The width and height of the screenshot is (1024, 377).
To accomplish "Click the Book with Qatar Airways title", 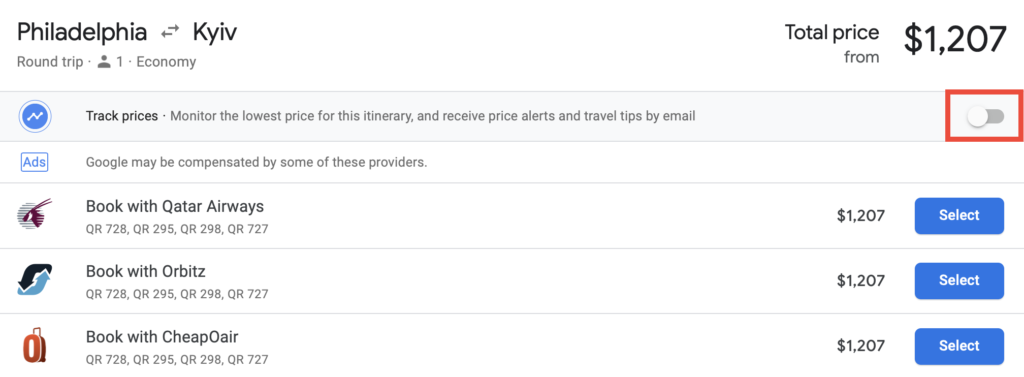I will tap(175, 206).
